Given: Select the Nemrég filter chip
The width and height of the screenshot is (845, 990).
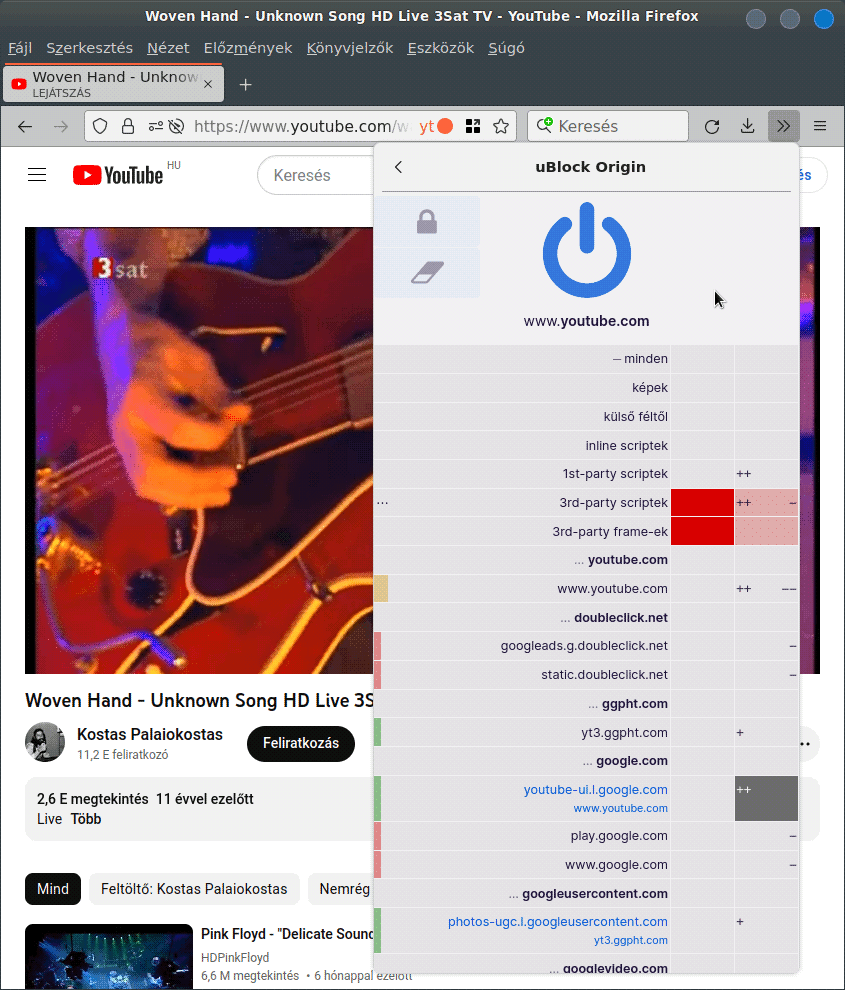Looking at the screenshot, I should (341, 889).
